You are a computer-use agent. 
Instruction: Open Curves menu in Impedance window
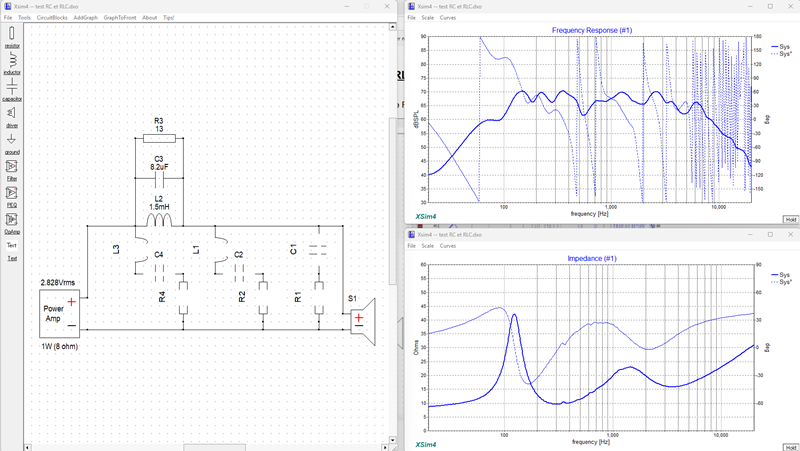pyautogui.click(x=448, y=245)
